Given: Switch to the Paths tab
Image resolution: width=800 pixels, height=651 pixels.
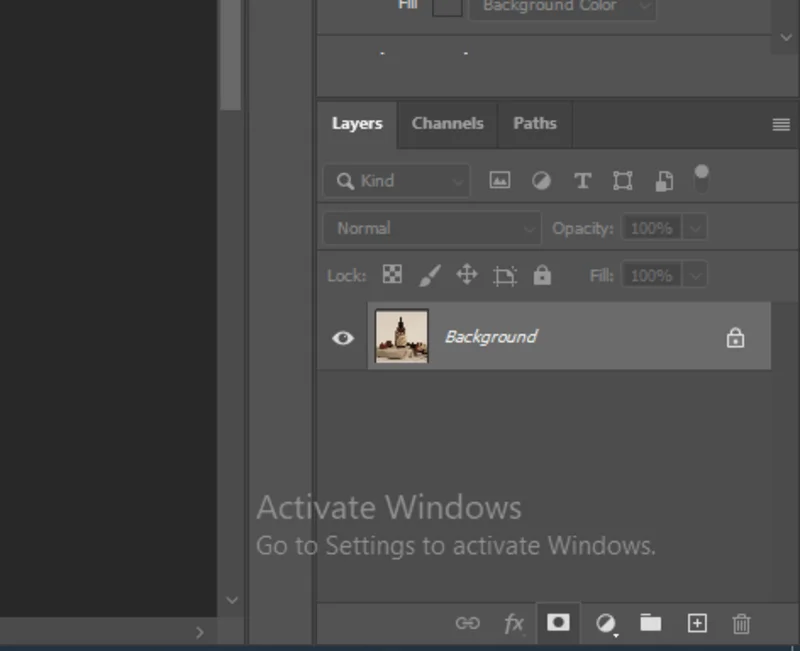Looking at the screenshot, I should pos(535,124).
